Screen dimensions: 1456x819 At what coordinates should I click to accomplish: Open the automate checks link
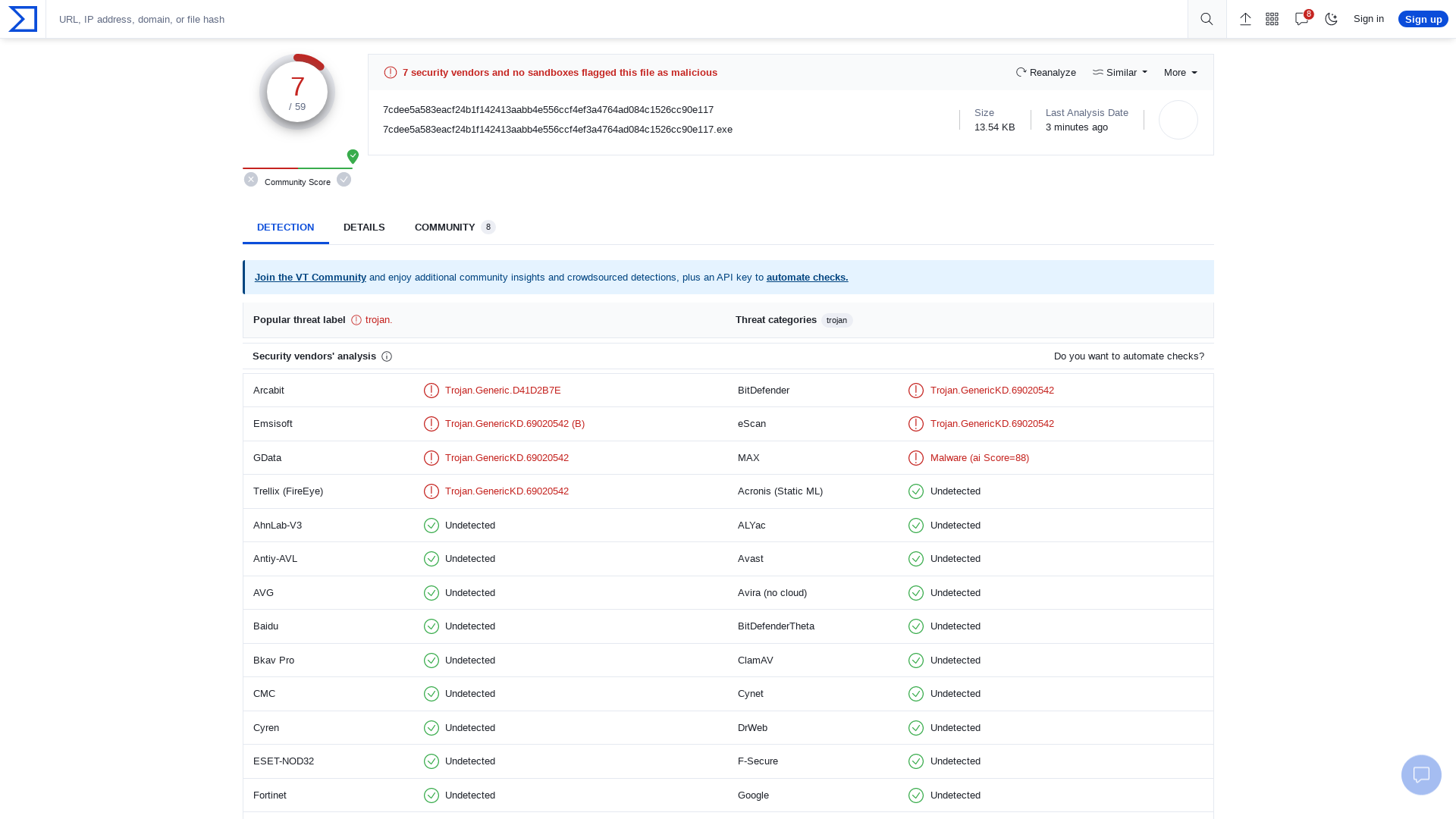click(x=807, y=278)
